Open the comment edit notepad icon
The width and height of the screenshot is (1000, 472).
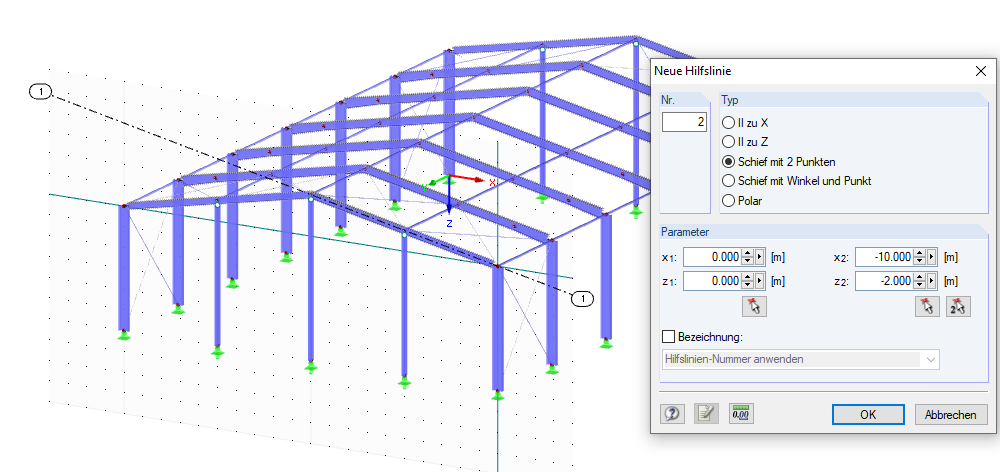pyautogui.click(x=706, y=414)
